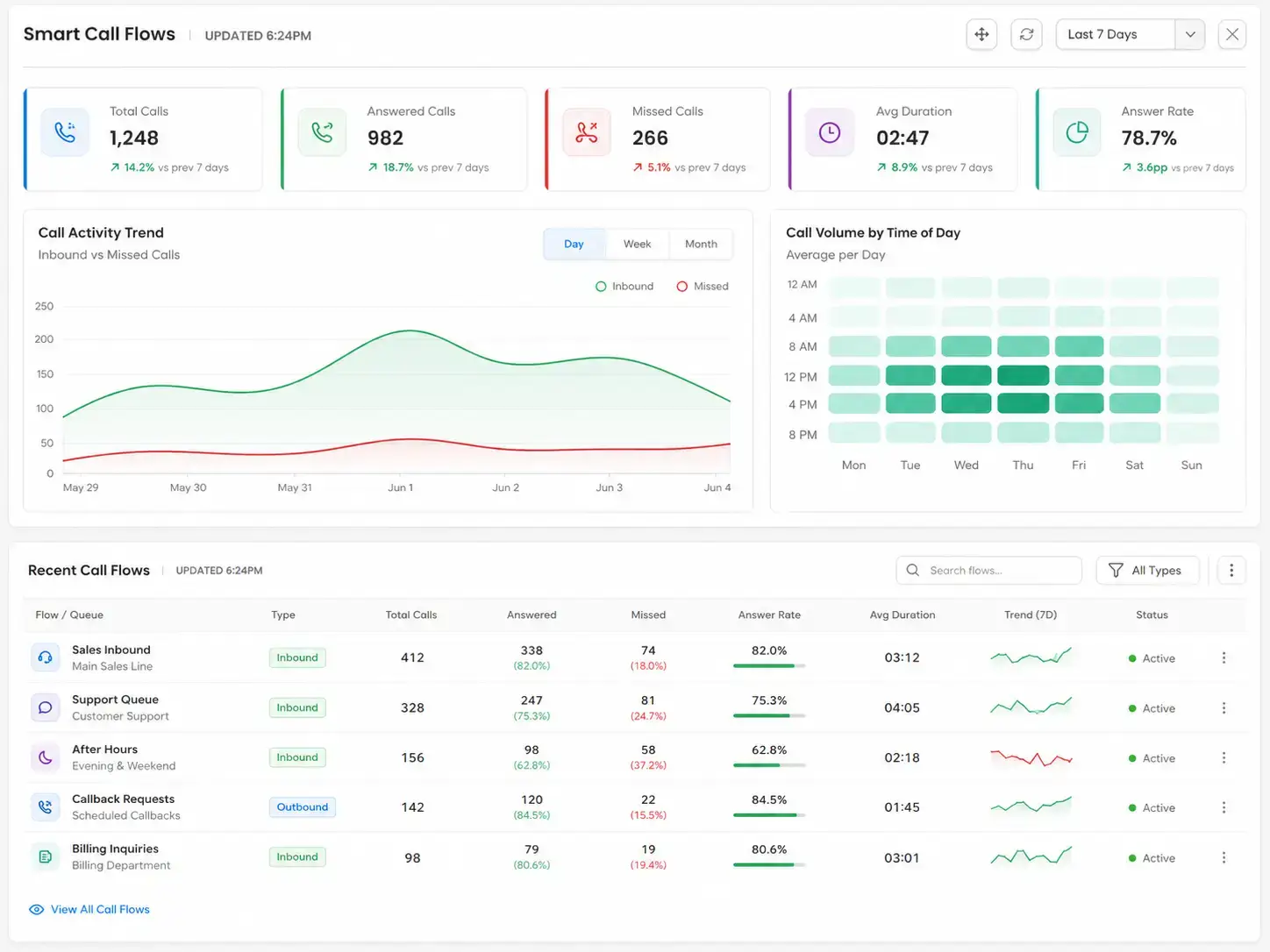Image resolution: width=1270 pixels, height=952 pixels.
Task: Click the Avg Duration clock icon
Action: tap(830, 132)
